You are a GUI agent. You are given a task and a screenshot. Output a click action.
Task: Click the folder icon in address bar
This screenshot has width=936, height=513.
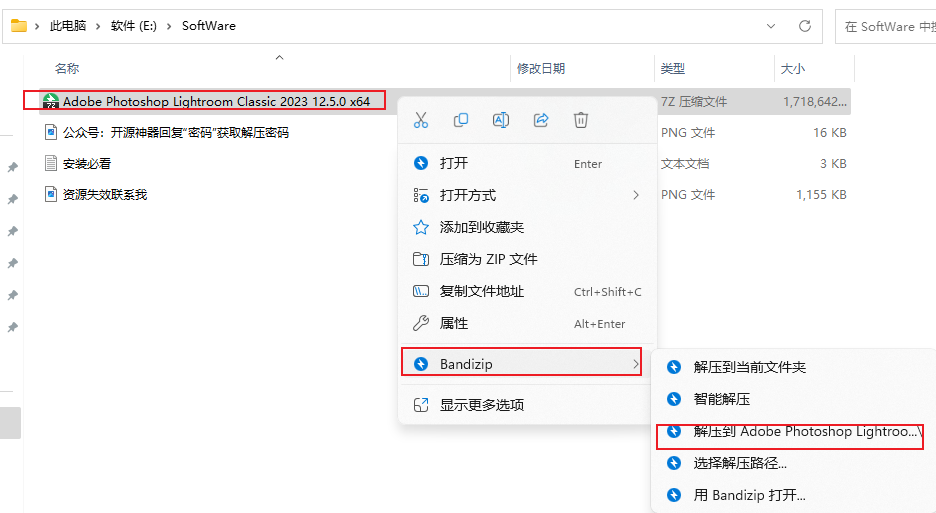point(19,26)
